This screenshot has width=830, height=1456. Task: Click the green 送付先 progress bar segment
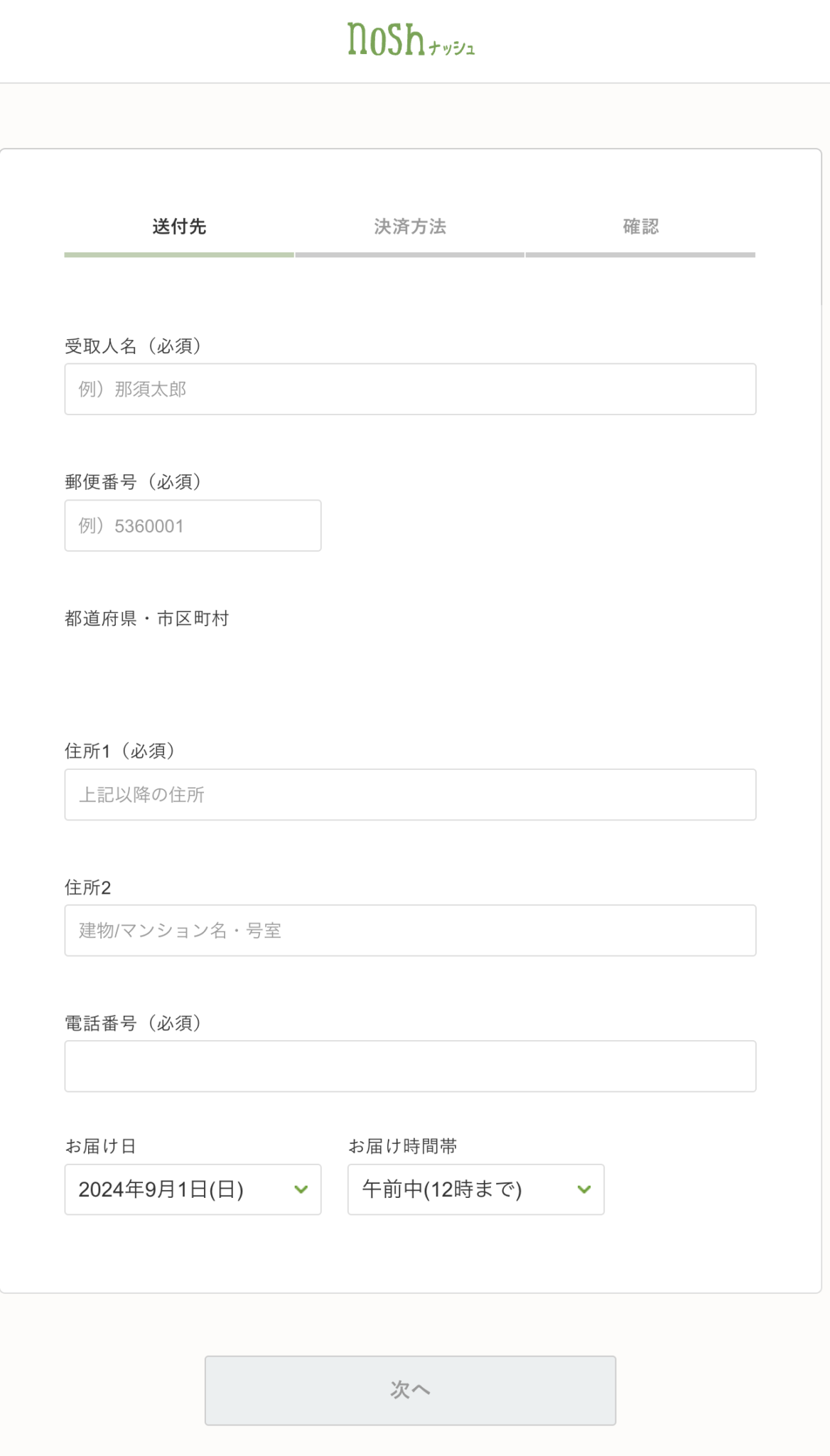click(178, 256)
